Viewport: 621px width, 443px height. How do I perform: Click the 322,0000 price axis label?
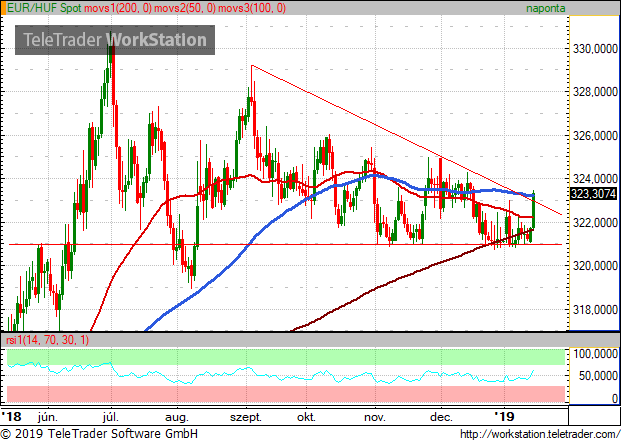click(x=595, y=222)
